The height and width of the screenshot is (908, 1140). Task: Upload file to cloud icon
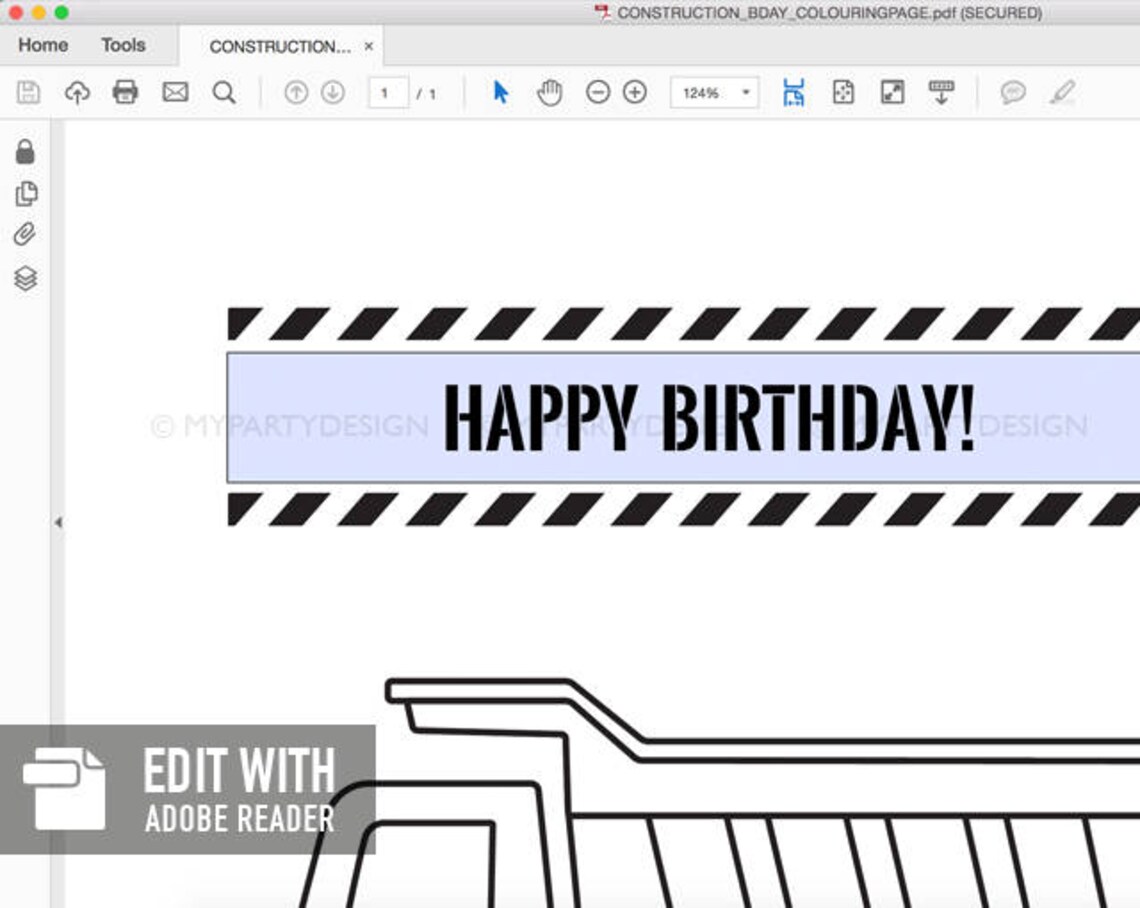(x=77, y=92)
